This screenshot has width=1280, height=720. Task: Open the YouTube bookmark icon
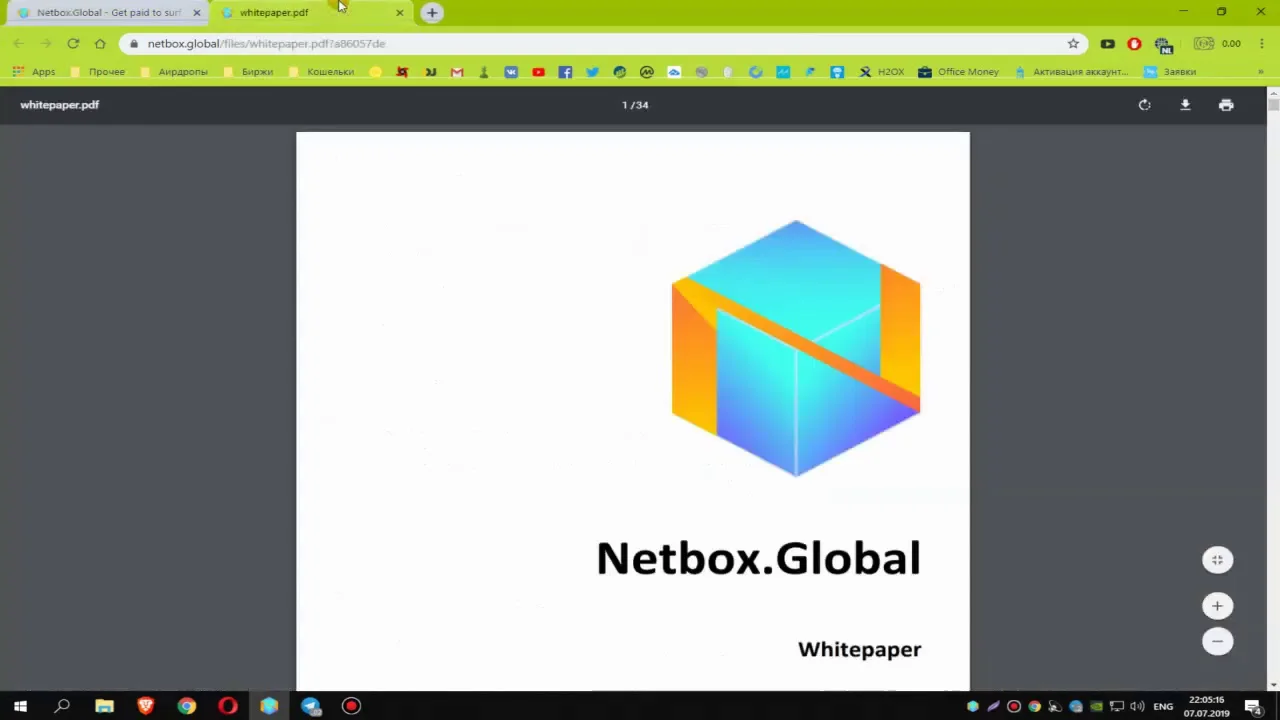pyautogui.click(x=538, y=72)
